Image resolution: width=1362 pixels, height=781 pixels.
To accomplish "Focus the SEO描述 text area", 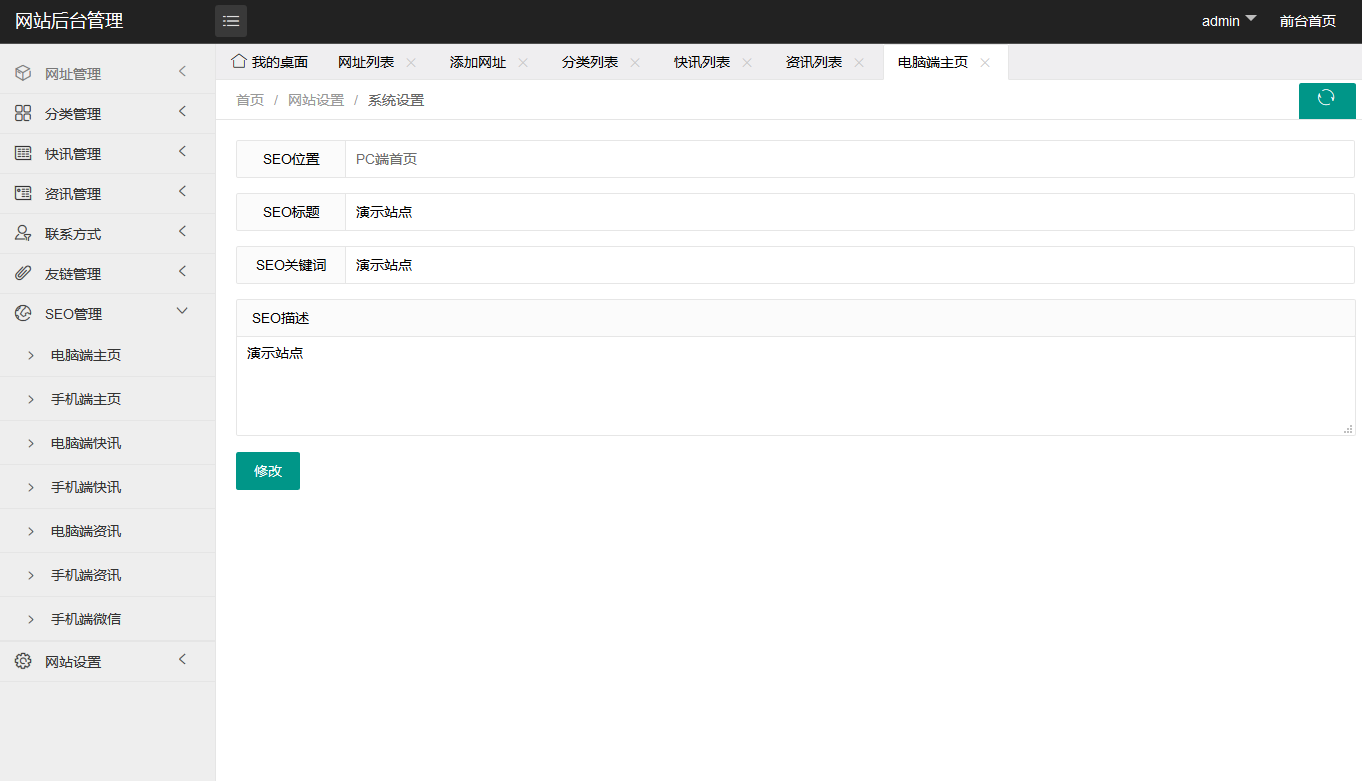I will pyautogui.click(x=795, y=385).
